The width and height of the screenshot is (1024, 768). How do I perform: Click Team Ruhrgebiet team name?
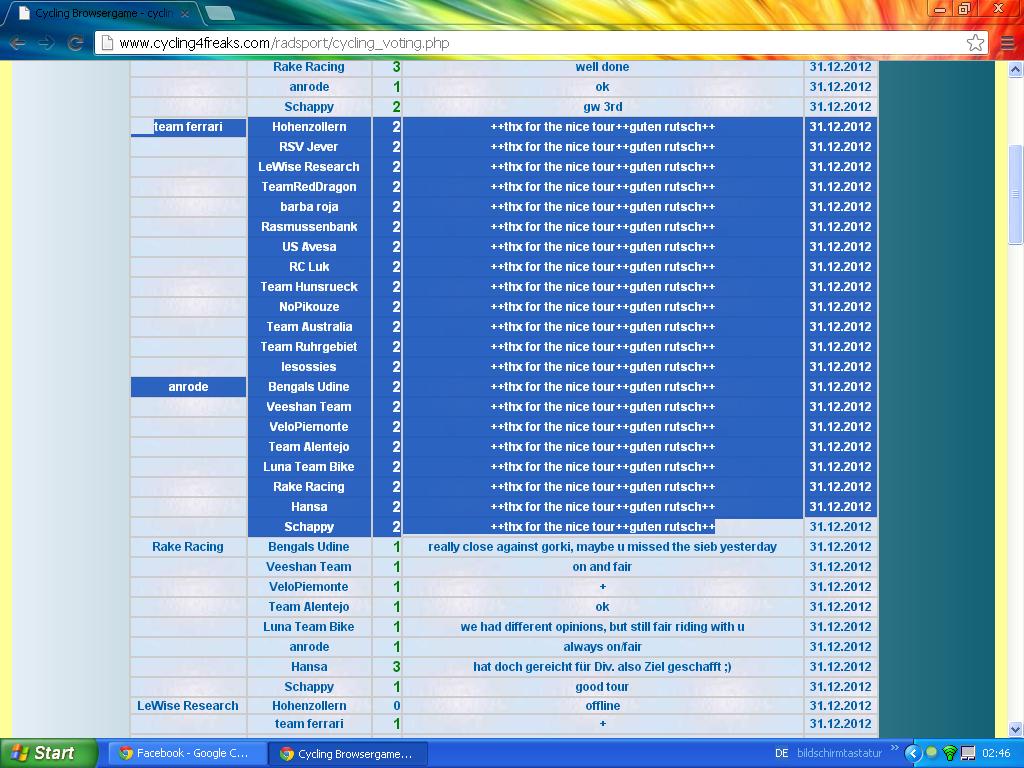tap(309, 347)
